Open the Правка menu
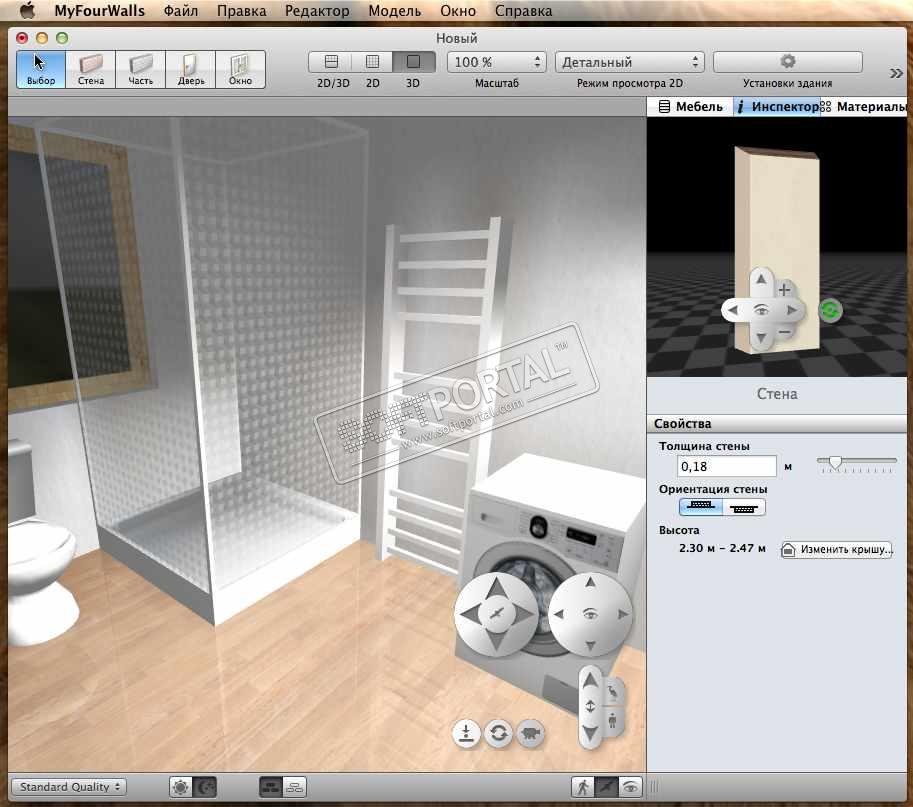Viewport: 913px width, 807px height. point(242,11)
